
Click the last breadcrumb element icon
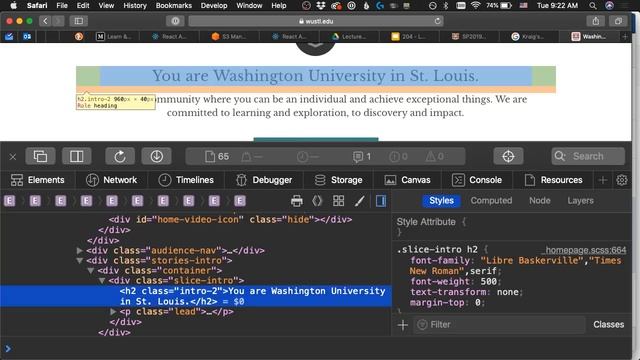[240, 201]
